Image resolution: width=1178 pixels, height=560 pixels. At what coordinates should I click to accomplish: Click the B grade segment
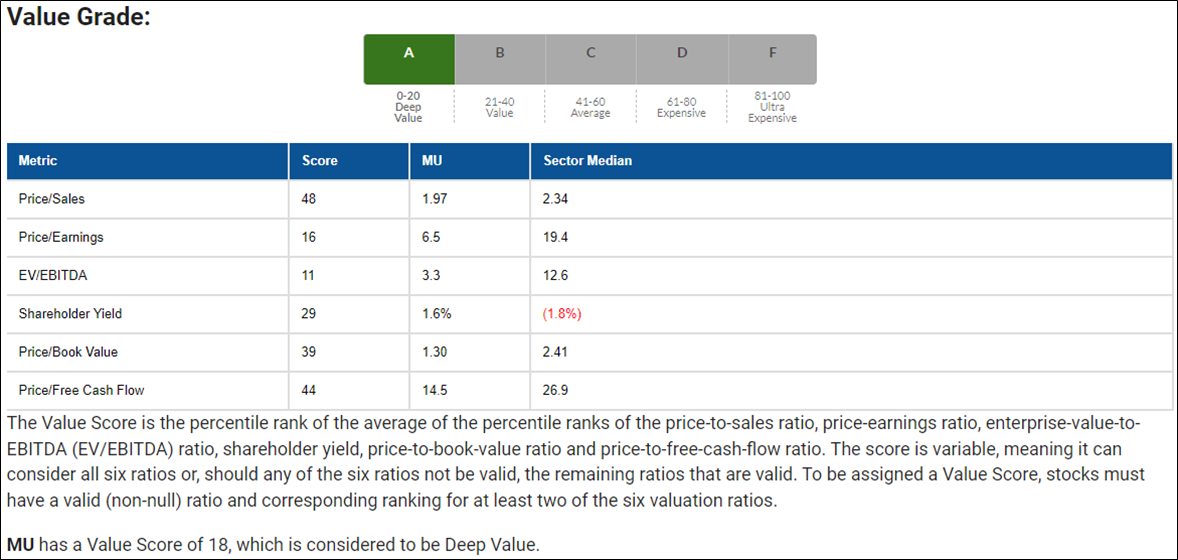pos(500,59)
